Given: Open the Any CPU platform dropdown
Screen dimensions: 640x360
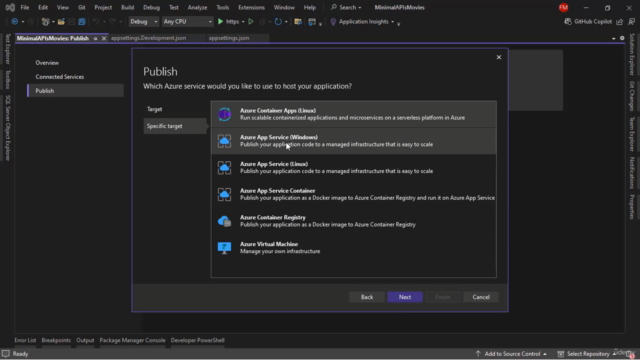Looking at the screenshot, I should 187,22.
